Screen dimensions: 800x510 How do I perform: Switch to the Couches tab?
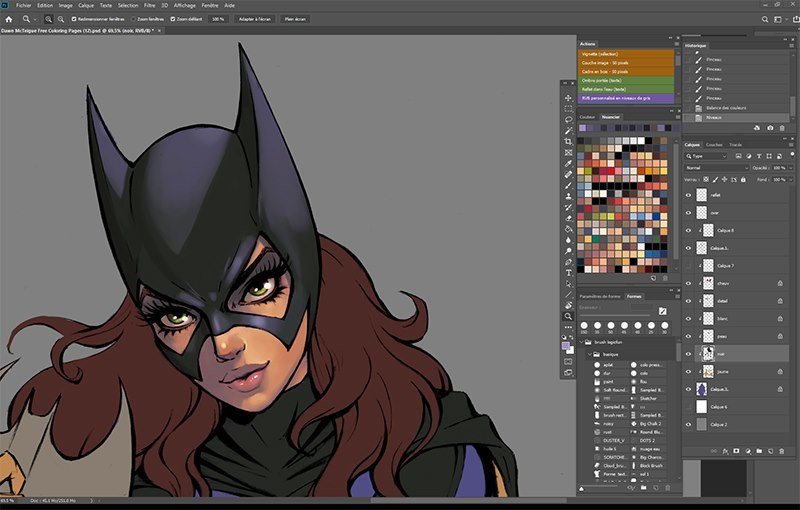714,145
